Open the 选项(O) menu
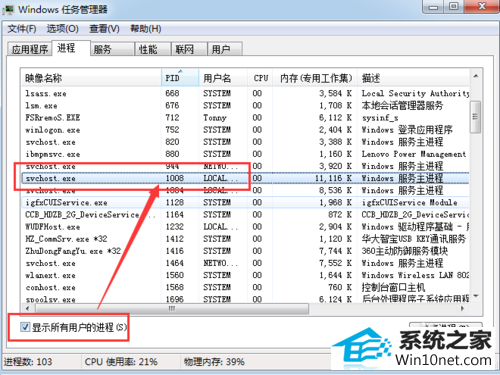The width and height of the screenshot is (500, 375). [x=62, y=29]
